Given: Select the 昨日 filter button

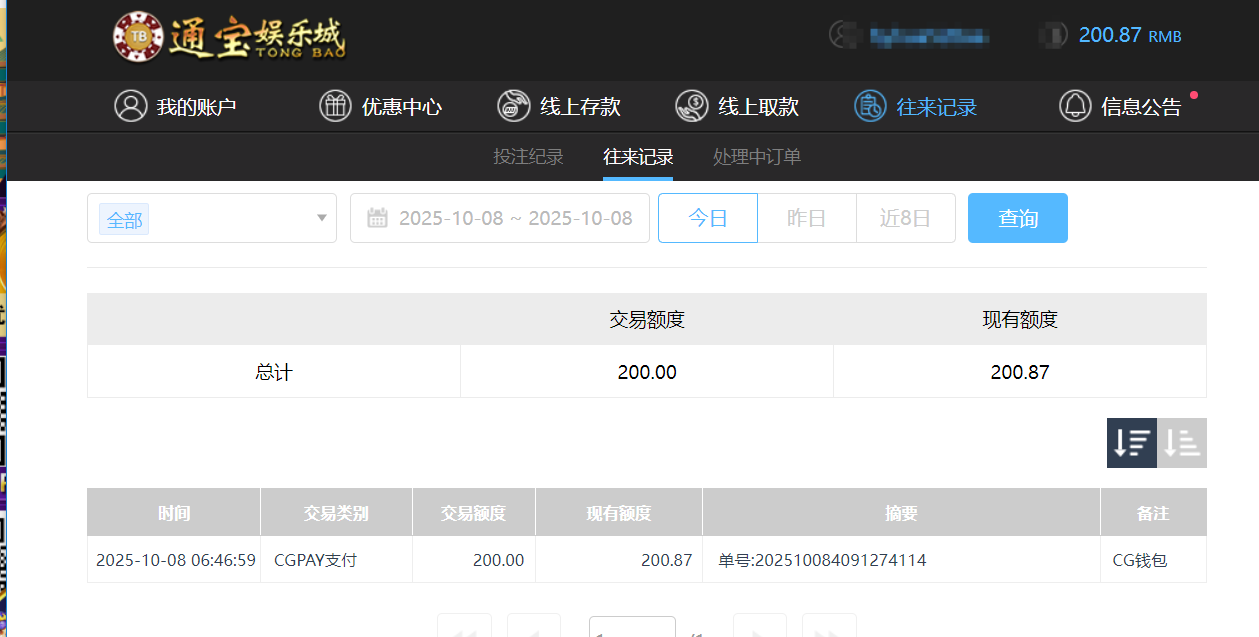Looking at the screenshot, I should click(806, 217).
